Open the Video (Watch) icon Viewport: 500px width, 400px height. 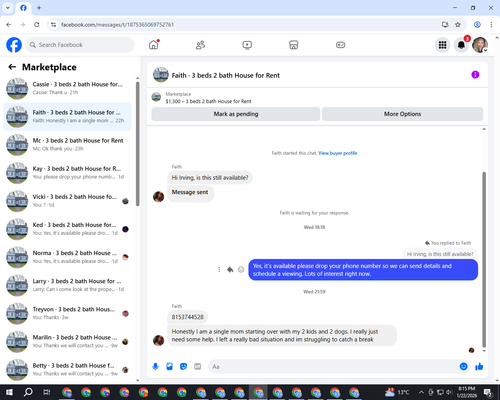[x=247, y=45]
